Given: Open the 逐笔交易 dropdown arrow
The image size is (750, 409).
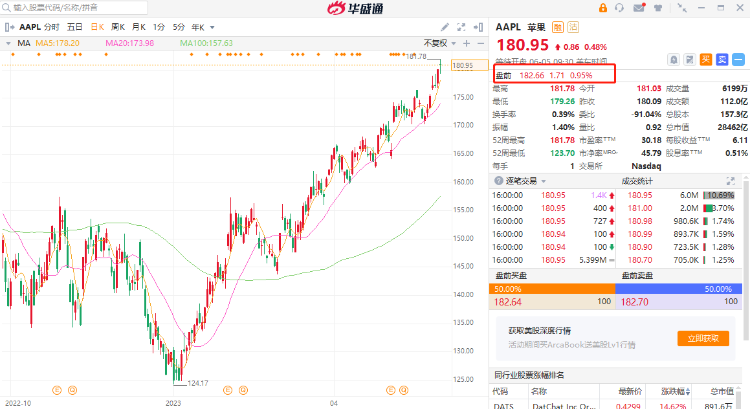Looking at the screenshot, I should (x=544, y=181).
